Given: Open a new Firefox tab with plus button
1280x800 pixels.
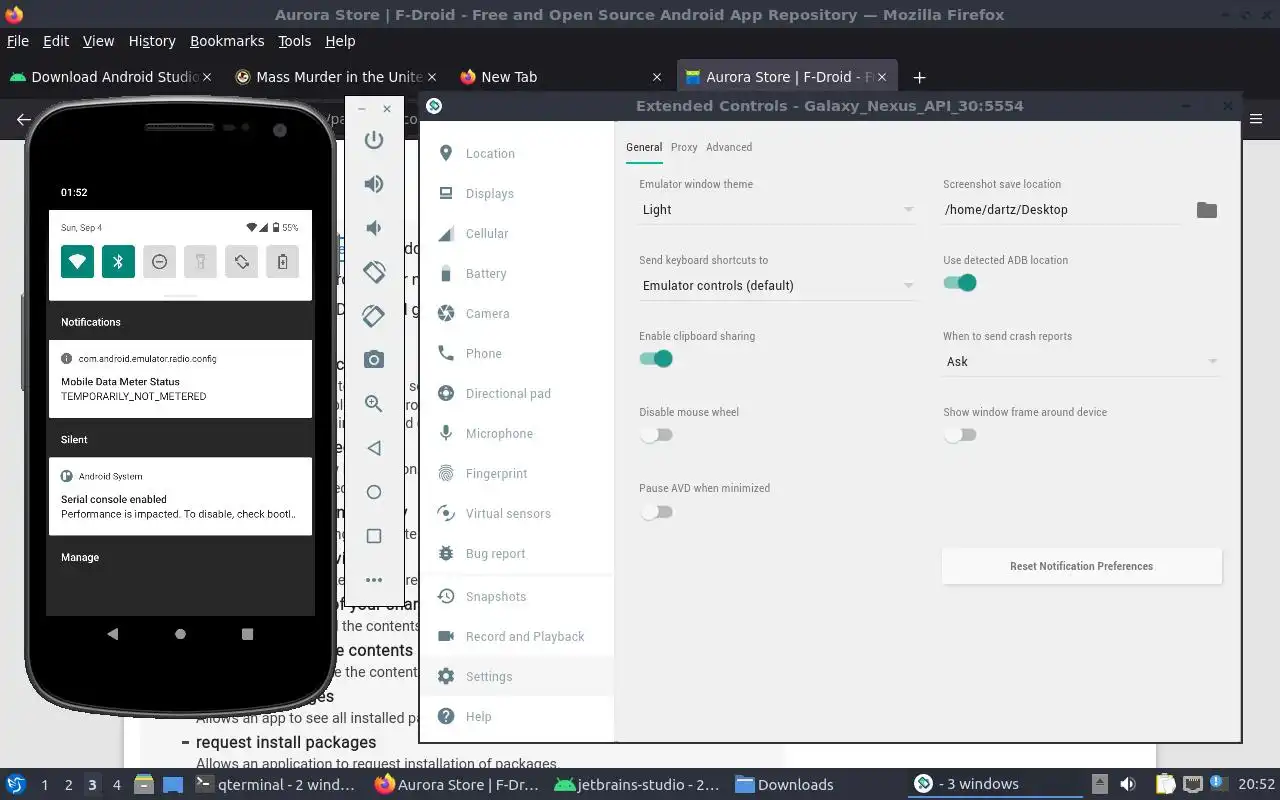Looking at the screenshot, I should coord(919,77).
